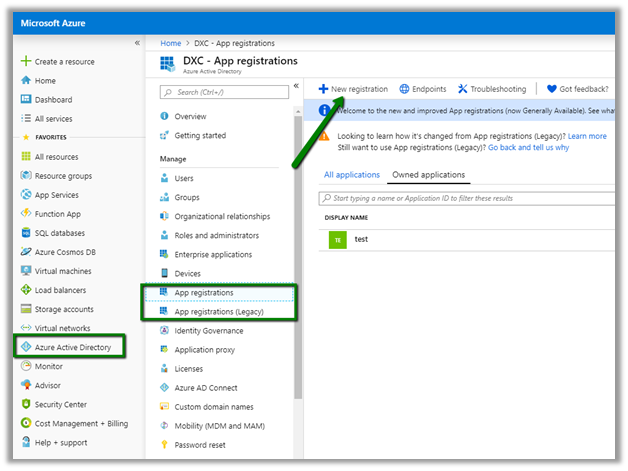Collapse the left navigation sidebar
This screenshot has width=628, height=471.
pos(137,42)
